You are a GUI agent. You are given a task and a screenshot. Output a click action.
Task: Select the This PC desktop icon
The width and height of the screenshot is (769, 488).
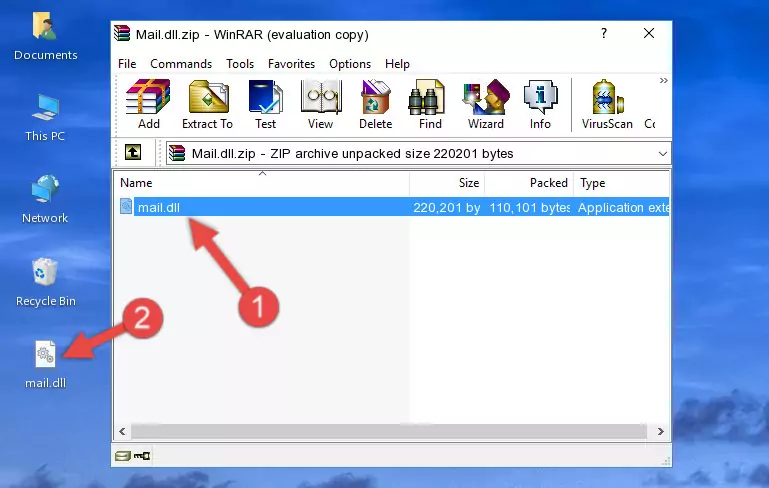pos(45,118)
